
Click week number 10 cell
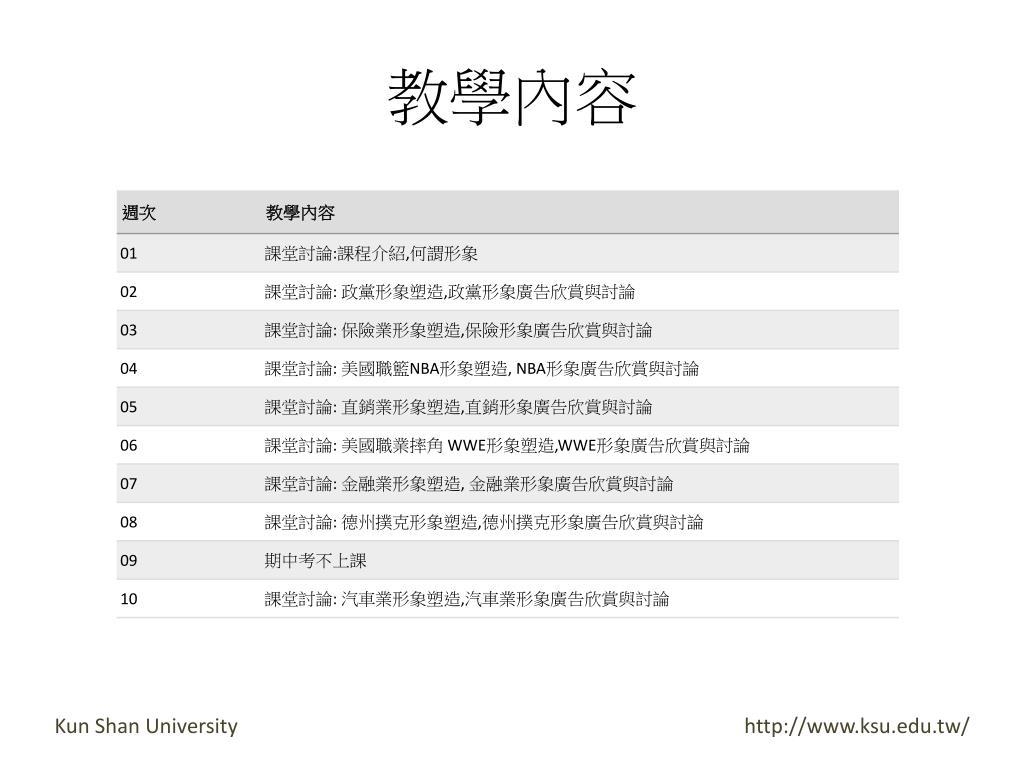click(x=129, y=599)
